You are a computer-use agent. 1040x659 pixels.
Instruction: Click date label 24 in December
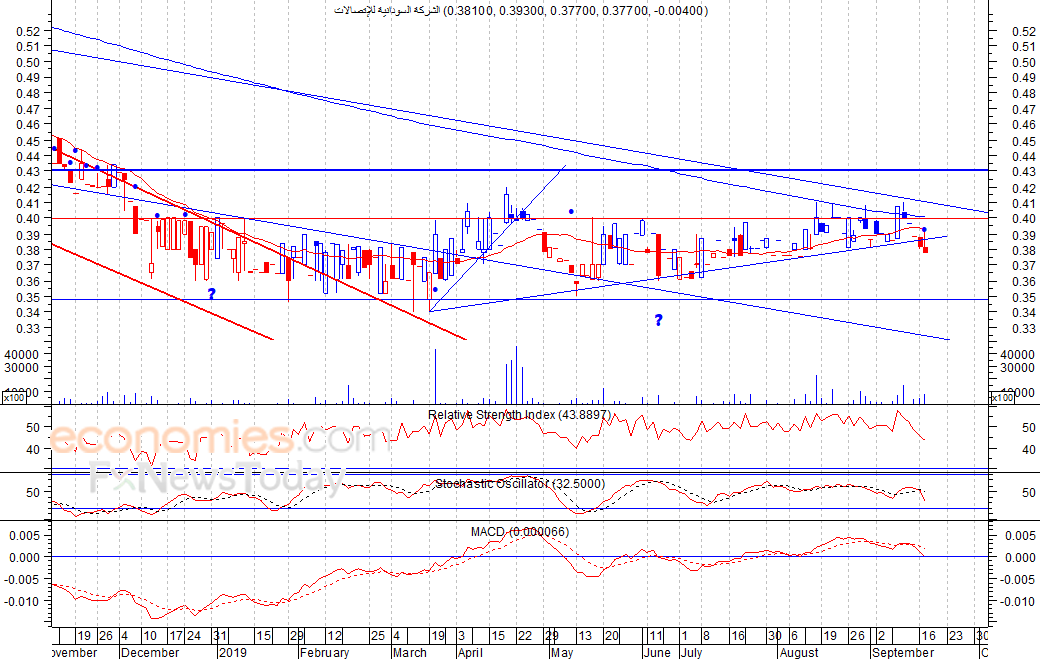pos(194,636)
